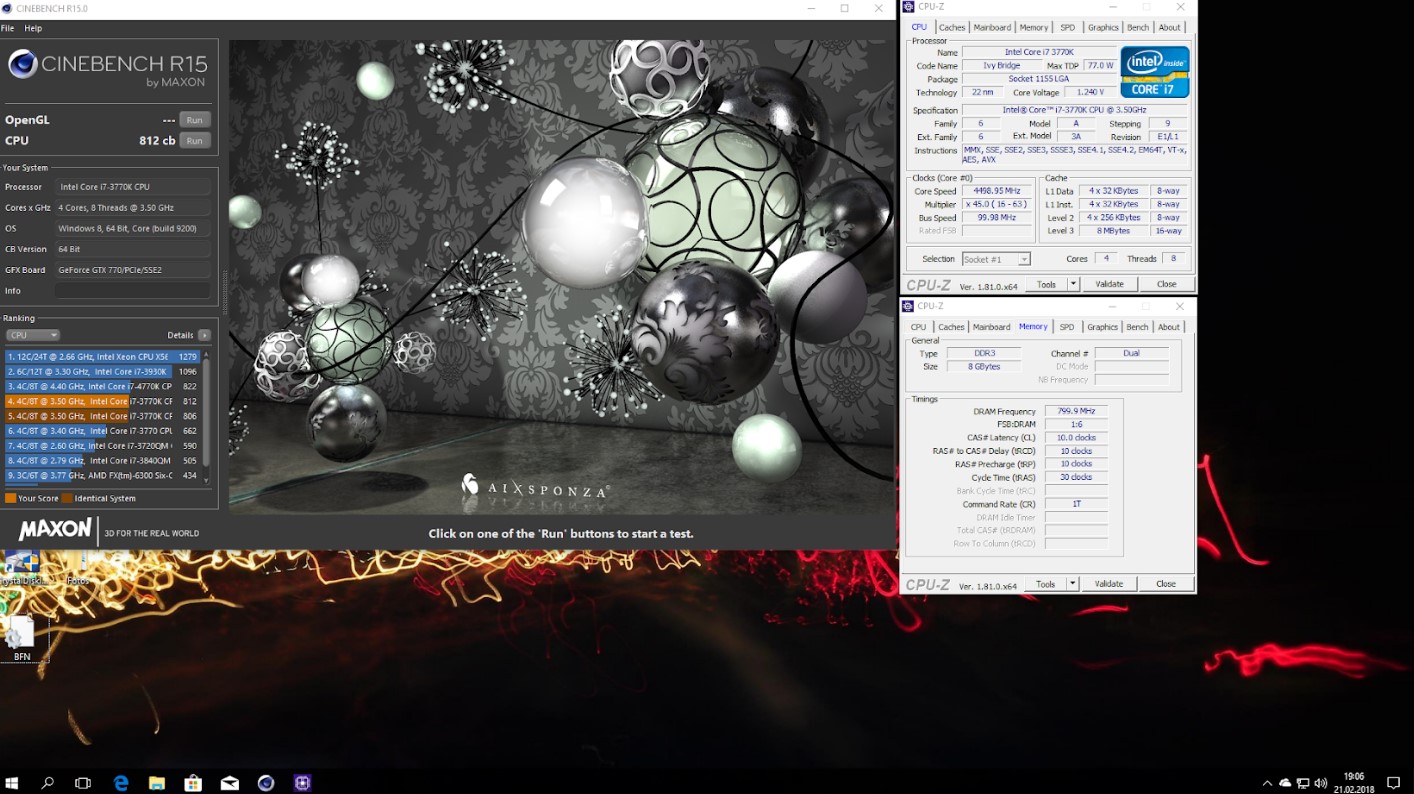Open taskbar search magnifier
1414x794 pixels.
coord(47,783)
